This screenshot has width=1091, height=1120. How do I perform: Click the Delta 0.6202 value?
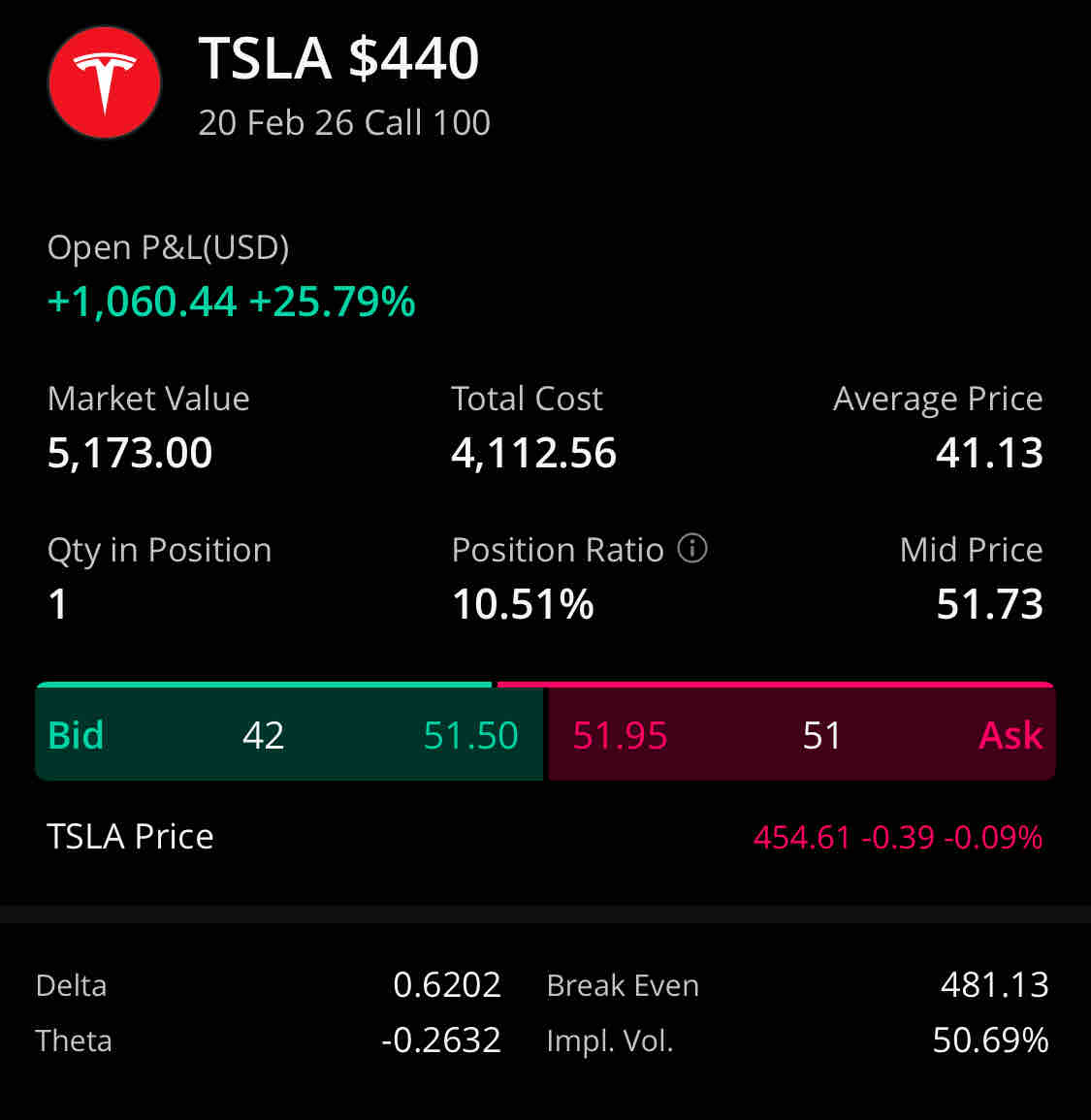447,985
